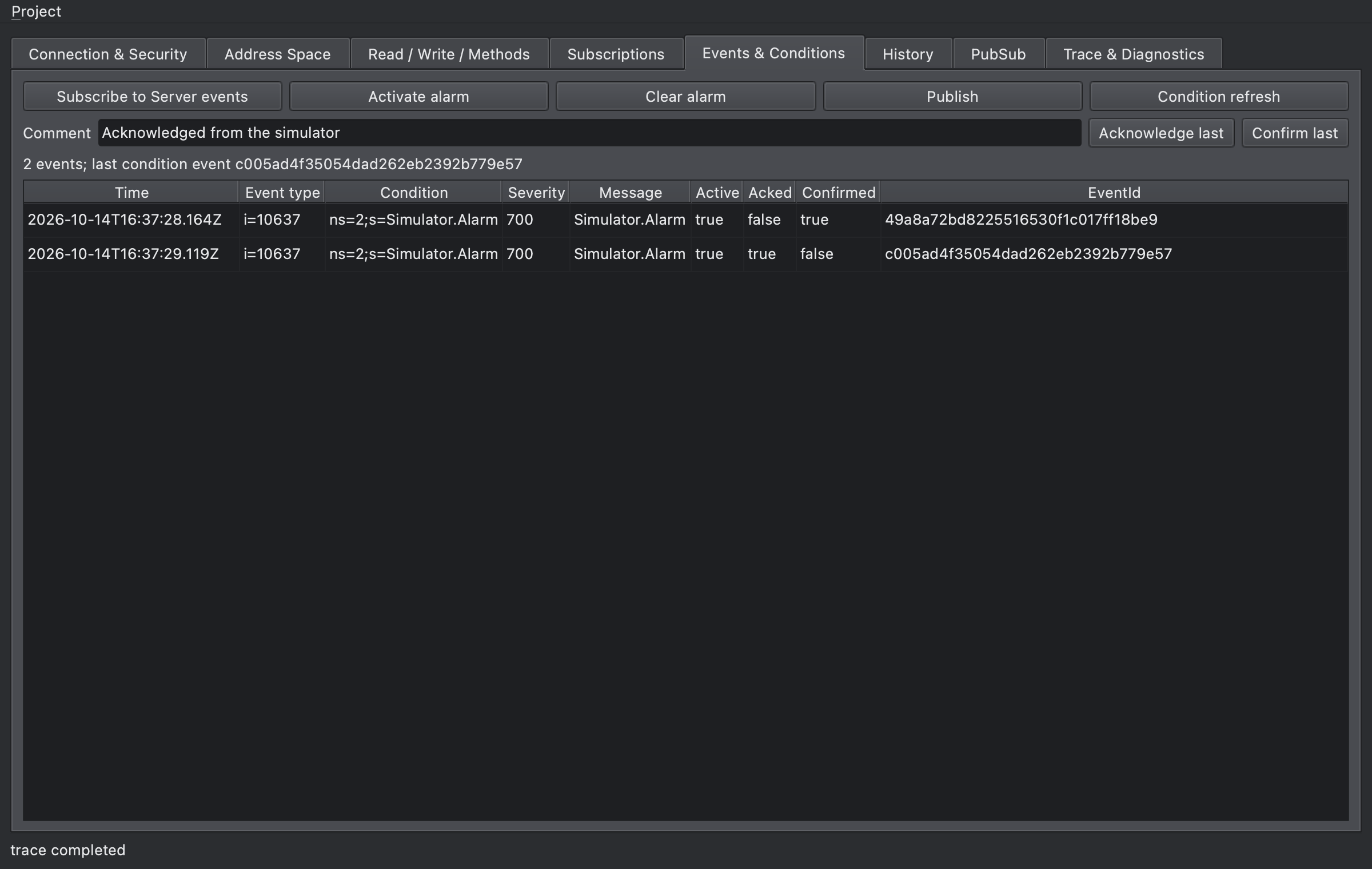Click the Acked column header
Viewport: 1372px width, 869px height.
pyautogui.click(x=769, y=193)
